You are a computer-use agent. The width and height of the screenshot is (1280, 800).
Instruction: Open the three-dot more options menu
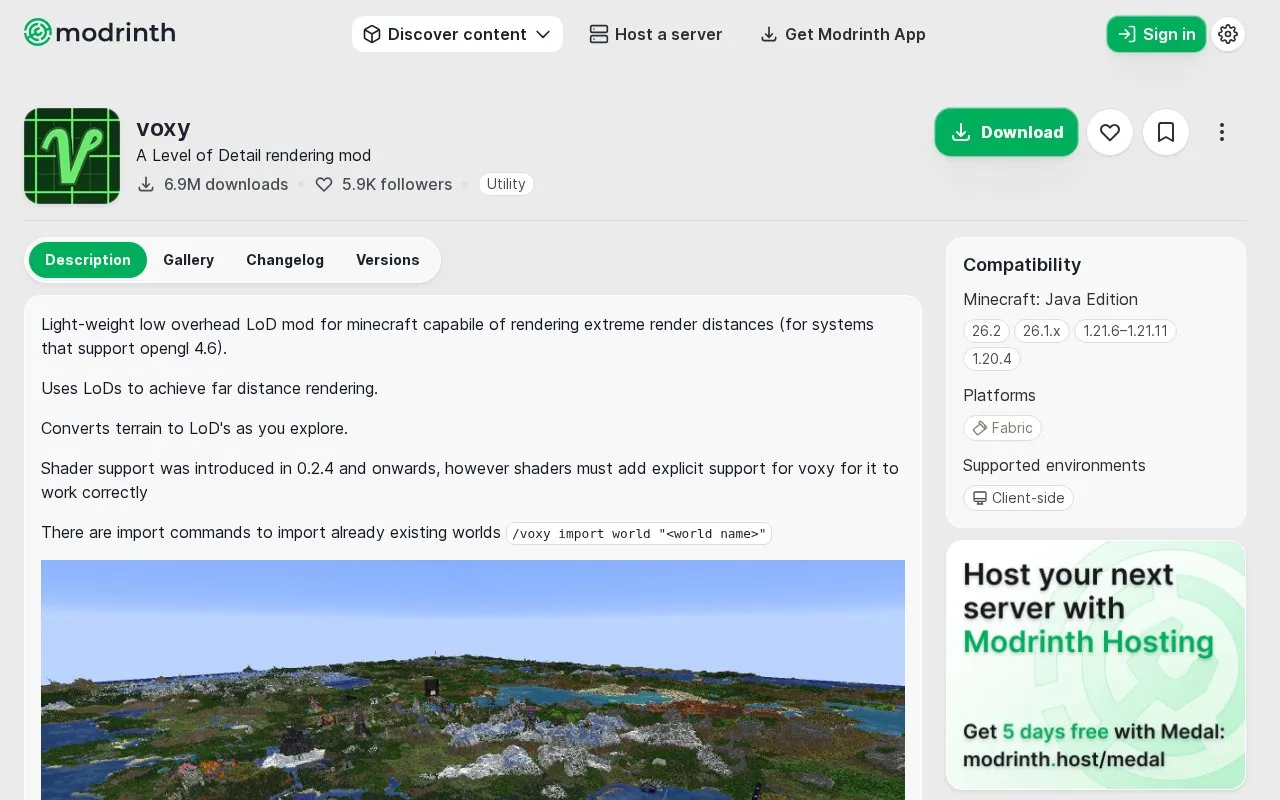[x=1222, y=132]
